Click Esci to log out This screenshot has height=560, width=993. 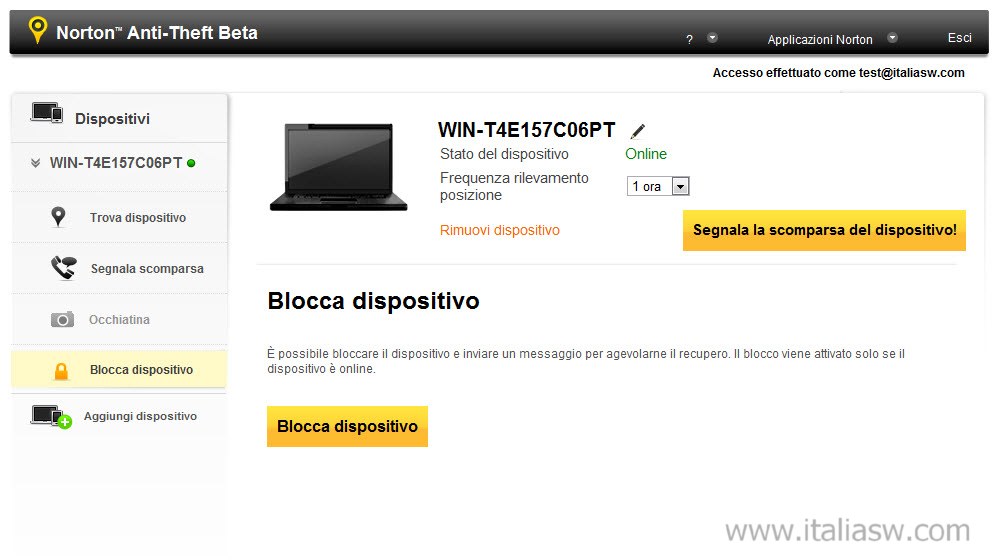pyautogui.click(x=959, y=37)
